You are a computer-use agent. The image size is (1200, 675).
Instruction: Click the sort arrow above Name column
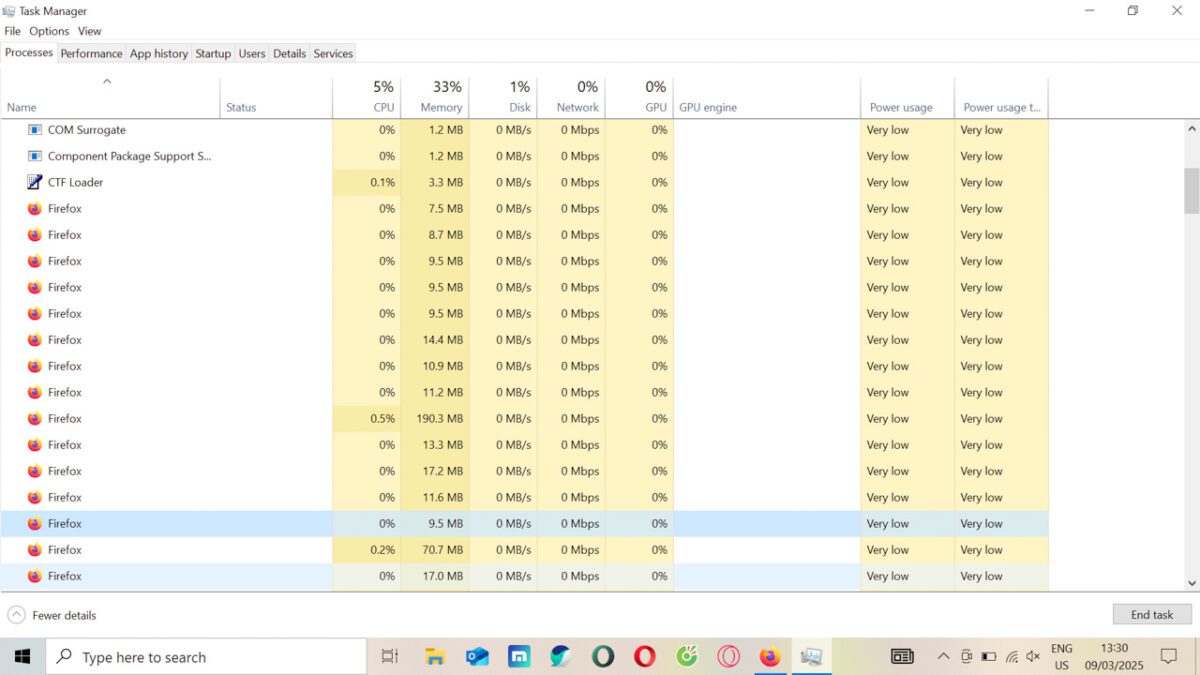(x=107, y=82)
